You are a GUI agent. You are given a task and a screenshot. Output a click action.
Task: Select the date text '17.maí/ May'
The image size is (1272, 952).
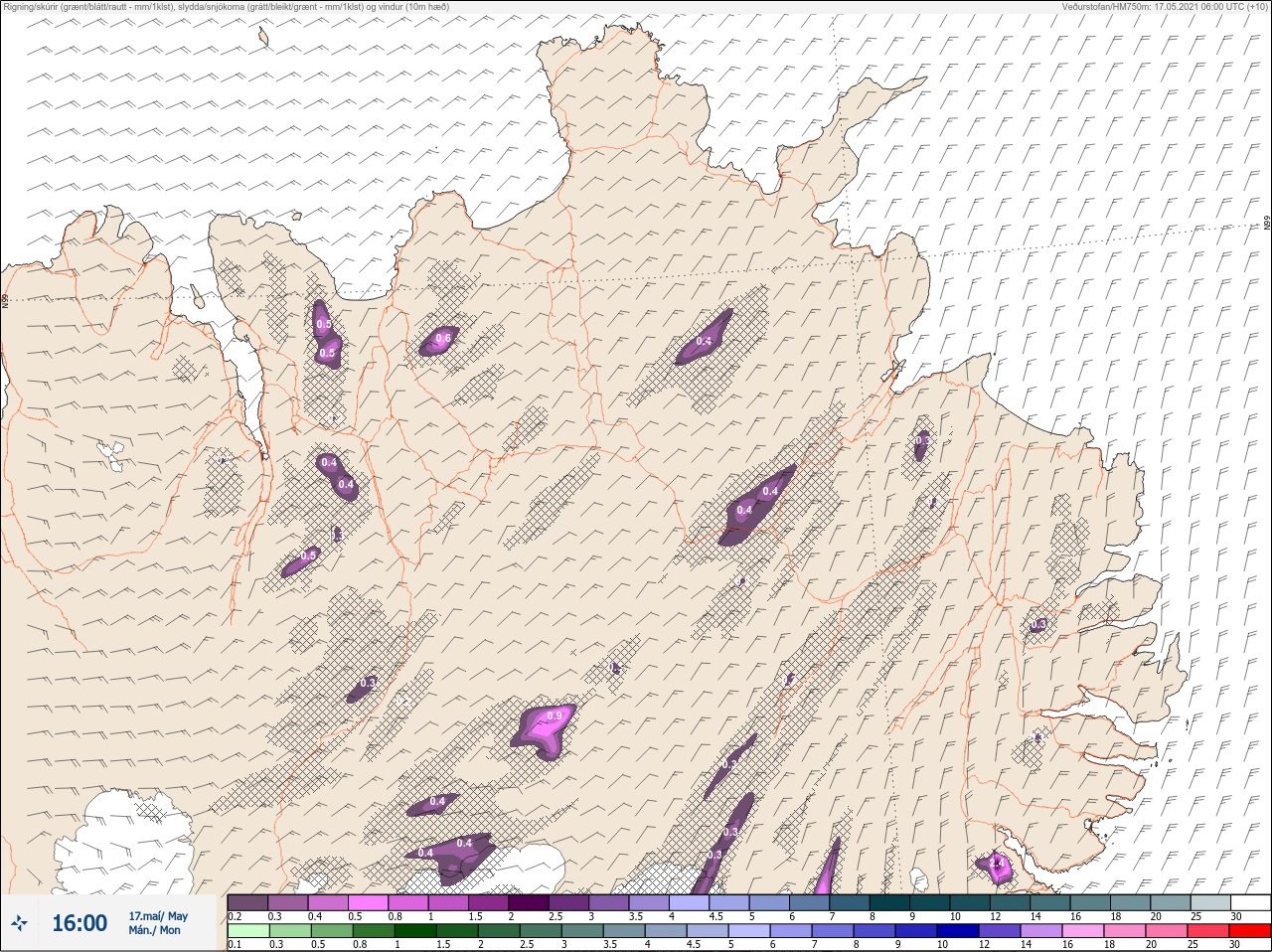click(x=158, y=916)
